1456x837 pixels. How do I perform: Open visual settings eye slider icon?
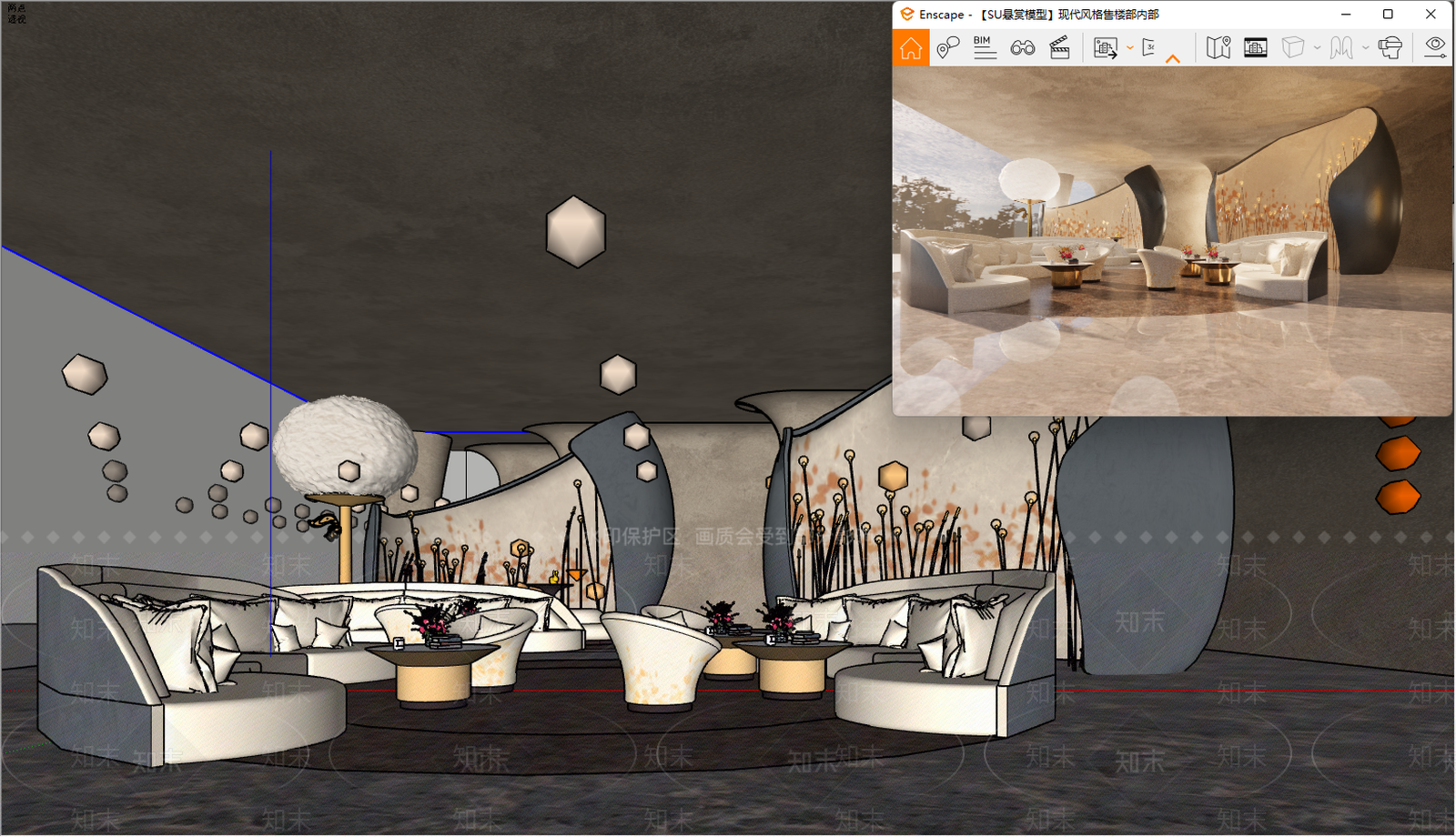pyautogui.click(x=1435, y=47)
